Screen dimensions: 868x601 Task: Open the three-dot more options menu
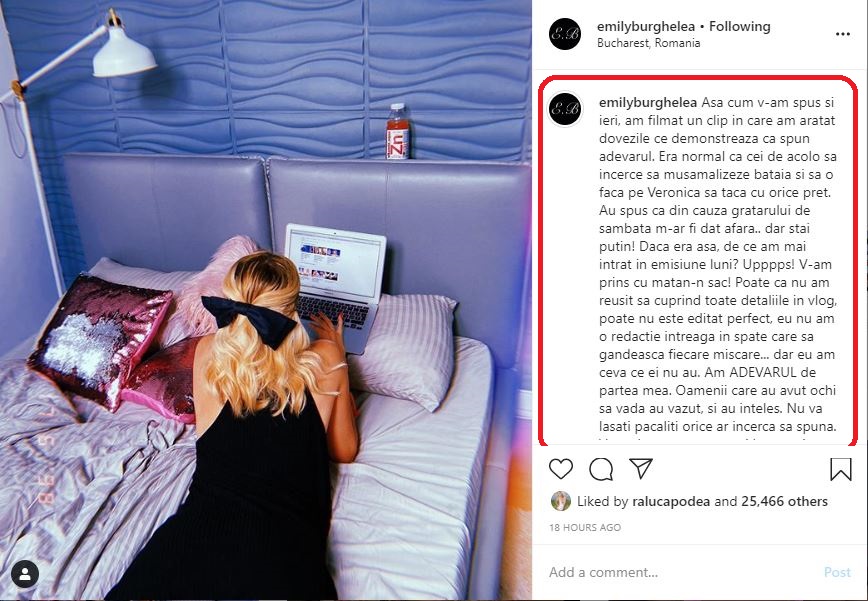843,34
